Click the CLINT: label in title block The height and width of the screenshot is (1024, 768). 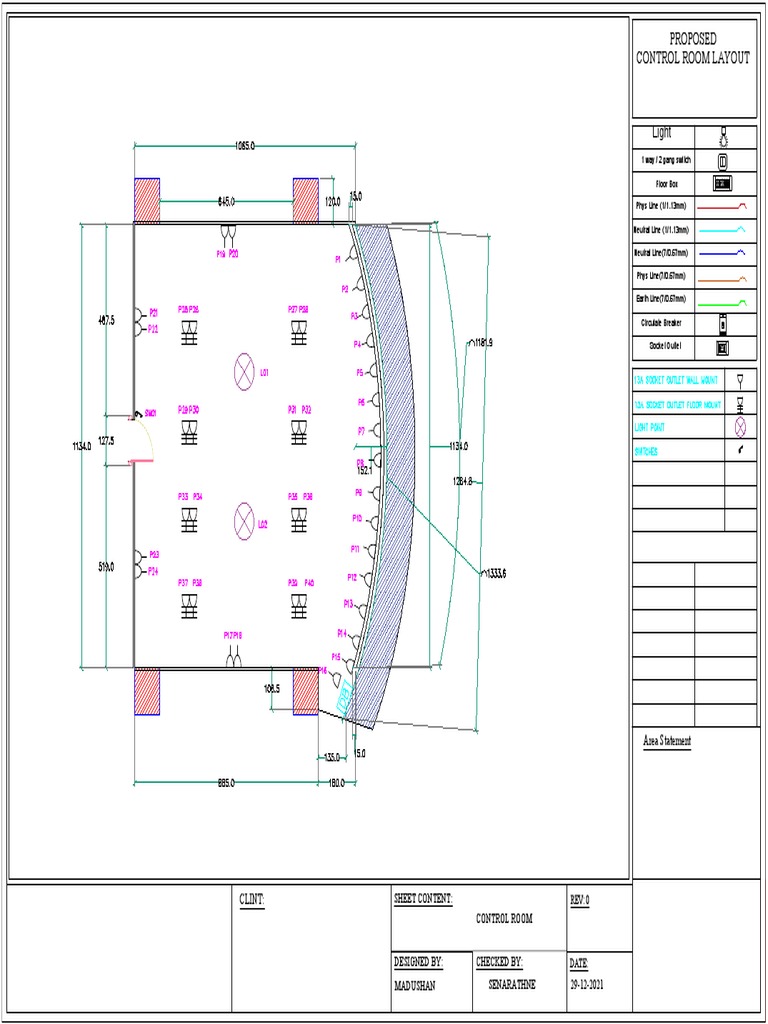tap(252, 899)
